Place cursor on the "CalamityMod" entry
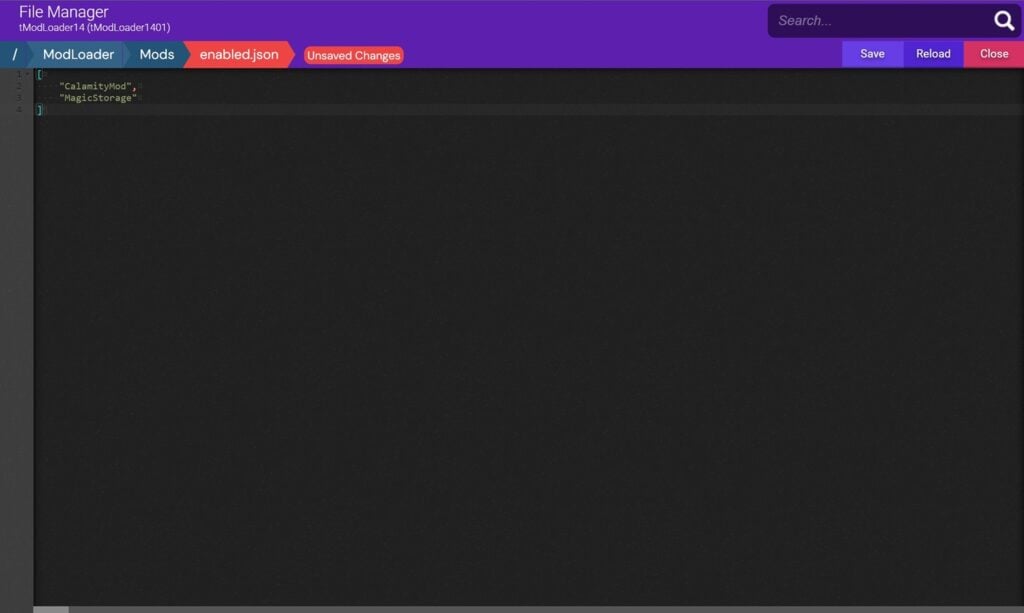1024x613 pixels. click(95, 86)
